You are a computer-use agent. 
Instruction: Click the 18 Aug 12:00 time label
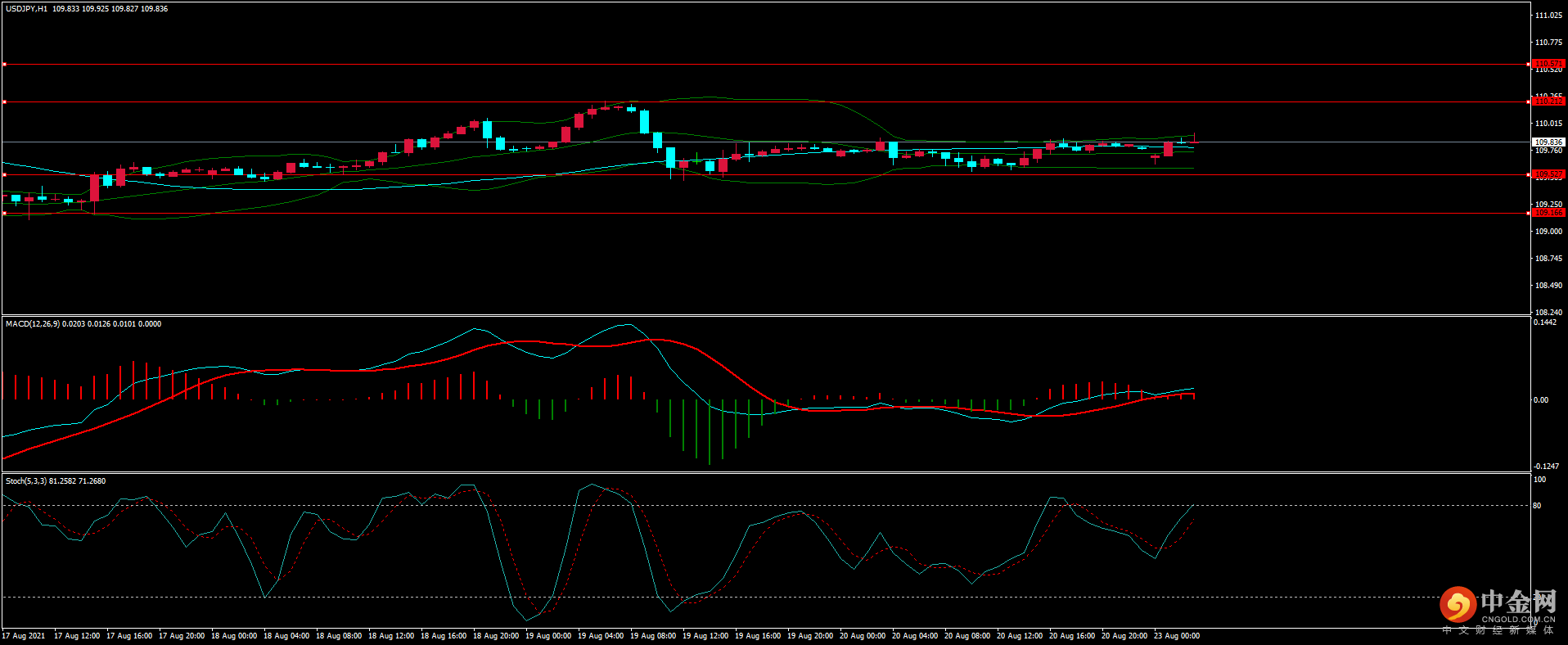391,636
